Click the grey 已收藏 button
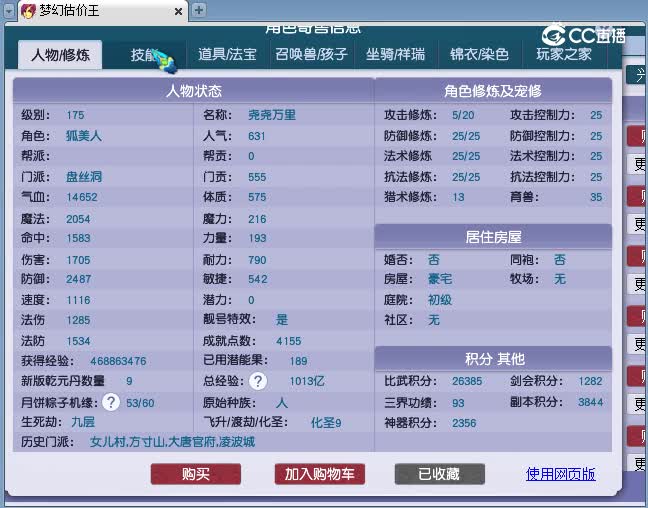Viewport: 648px width, 508px height. pos(440,474)
